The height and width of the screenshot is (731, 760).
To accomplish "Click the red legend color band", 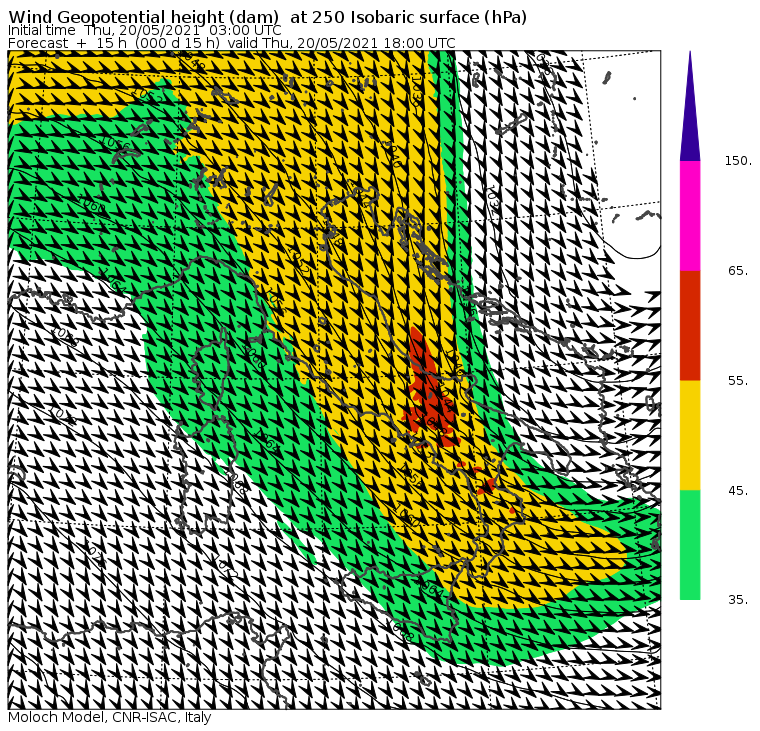I will 690,326.
